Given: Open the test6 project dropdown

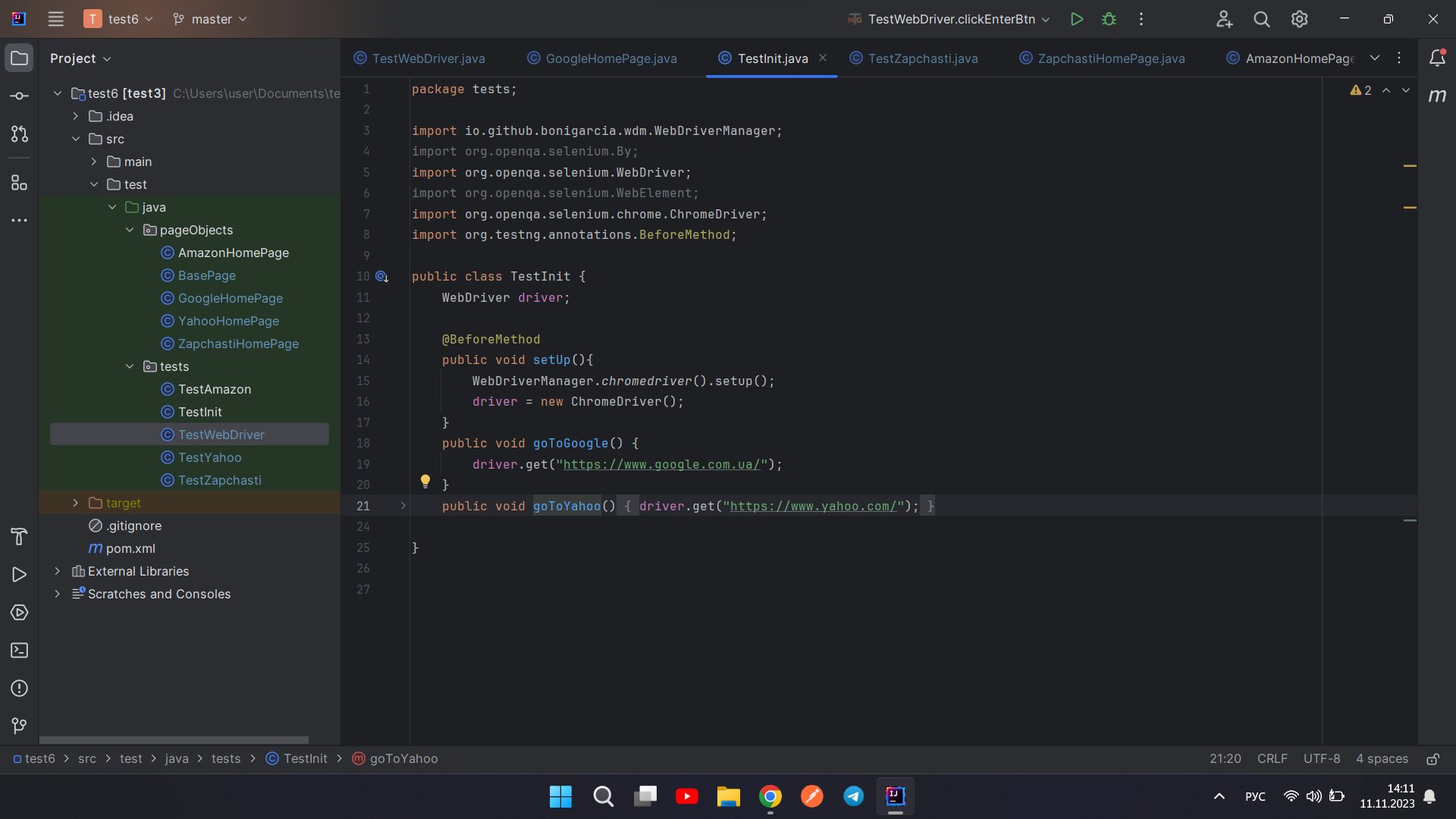Looking at the screenshot, I should 118,19.
